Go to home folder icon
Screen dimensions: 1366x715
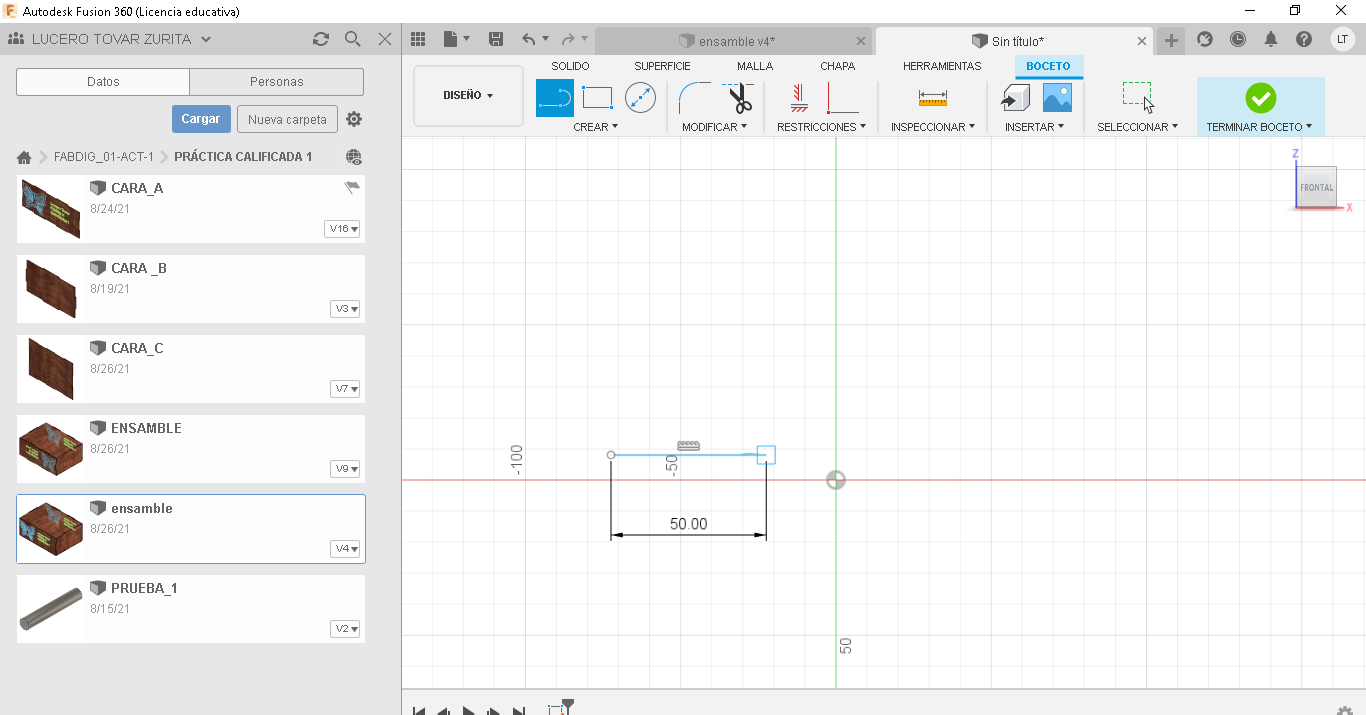(24, 157)
